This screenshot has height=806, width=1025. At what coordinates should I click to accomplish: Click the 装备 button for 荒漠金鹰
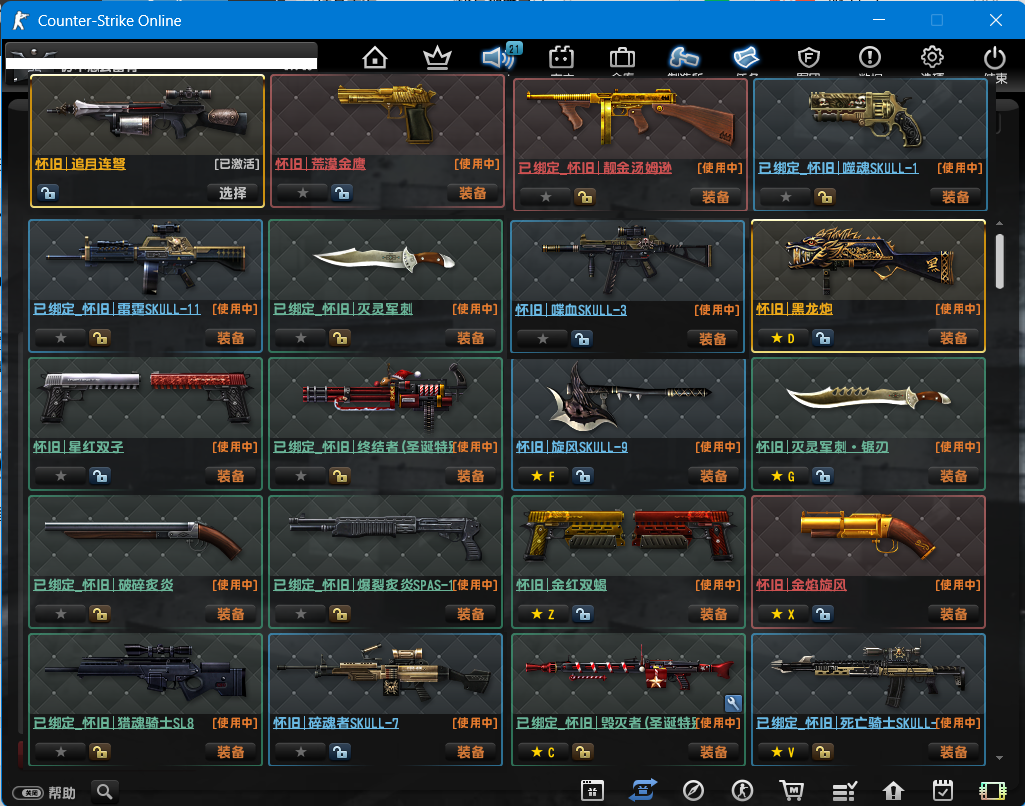[x=473, y=193]
